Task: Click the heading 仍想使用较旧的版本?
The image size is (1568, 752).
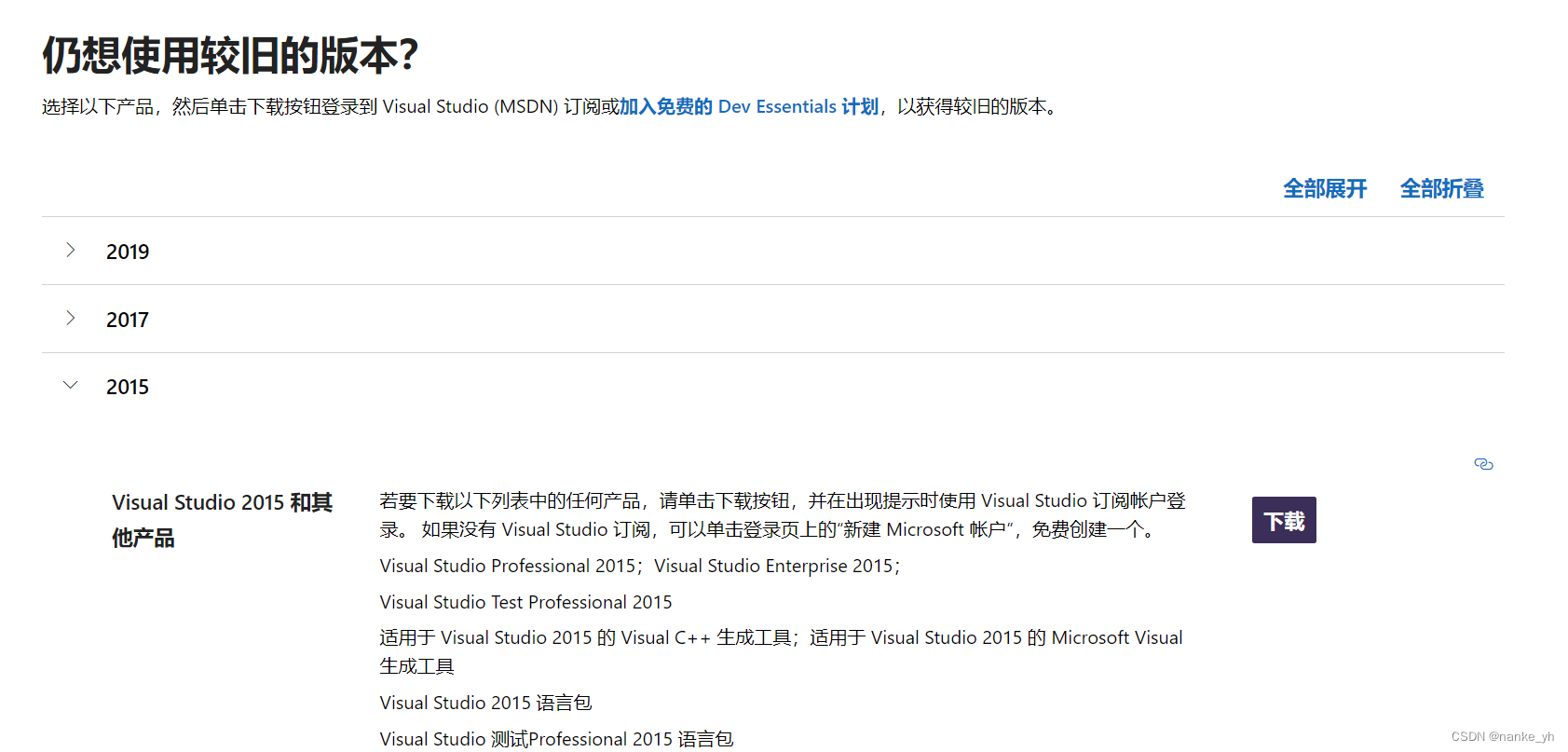Action: point(230,56)
